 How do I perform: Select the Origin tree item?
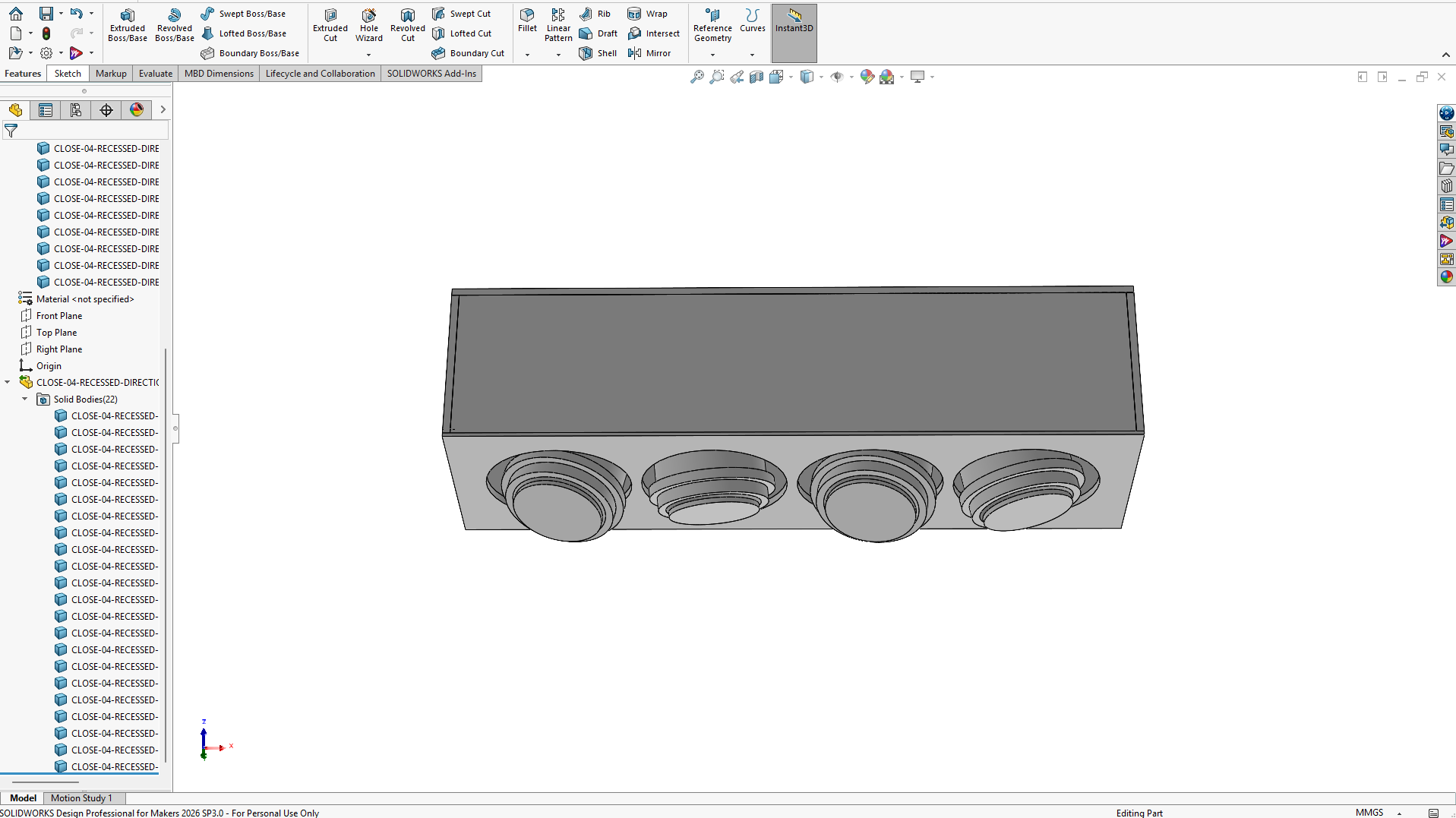click(49, 366)
